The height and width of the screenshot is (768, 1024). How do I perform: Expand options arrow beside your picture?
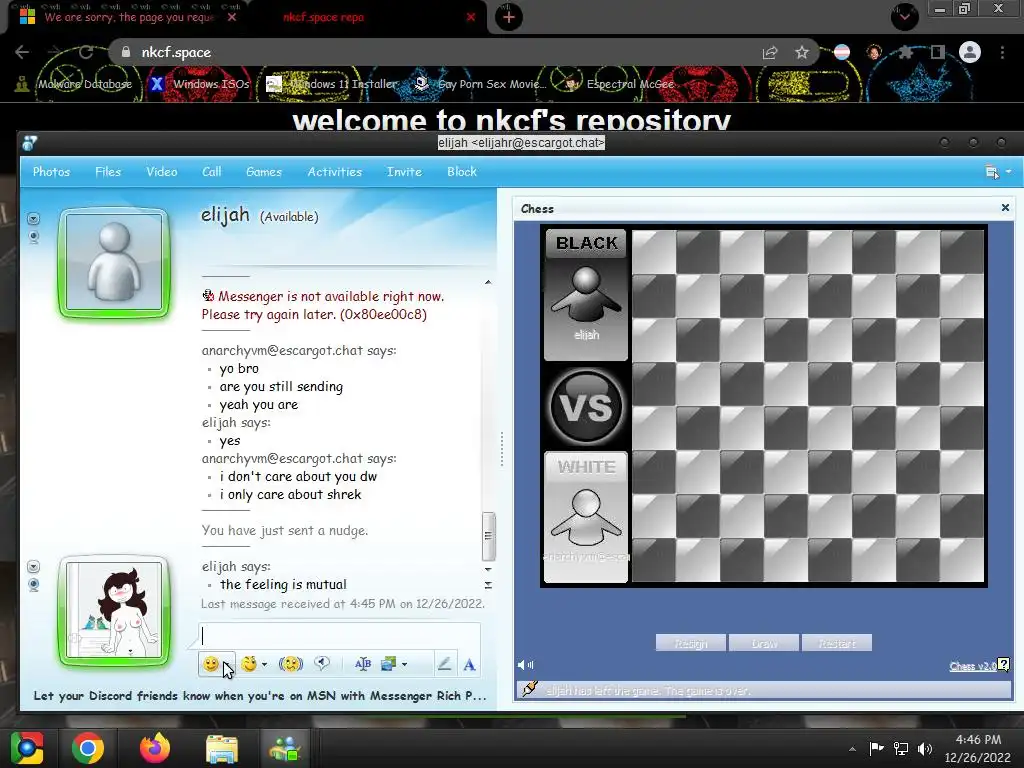(x=33, y=566)
